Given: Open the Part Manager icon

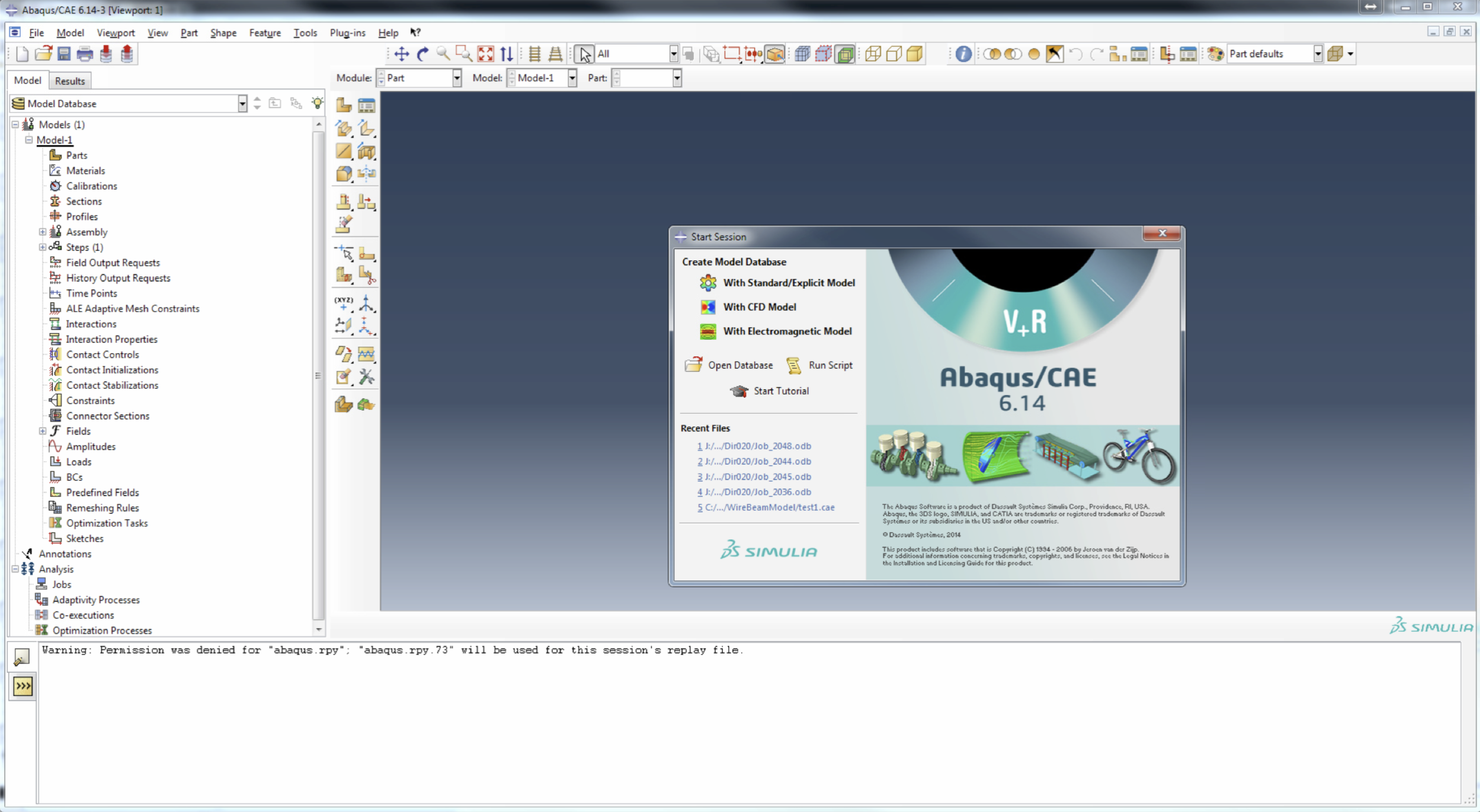Looking at the screenshot, I should [x=367, y=105].
